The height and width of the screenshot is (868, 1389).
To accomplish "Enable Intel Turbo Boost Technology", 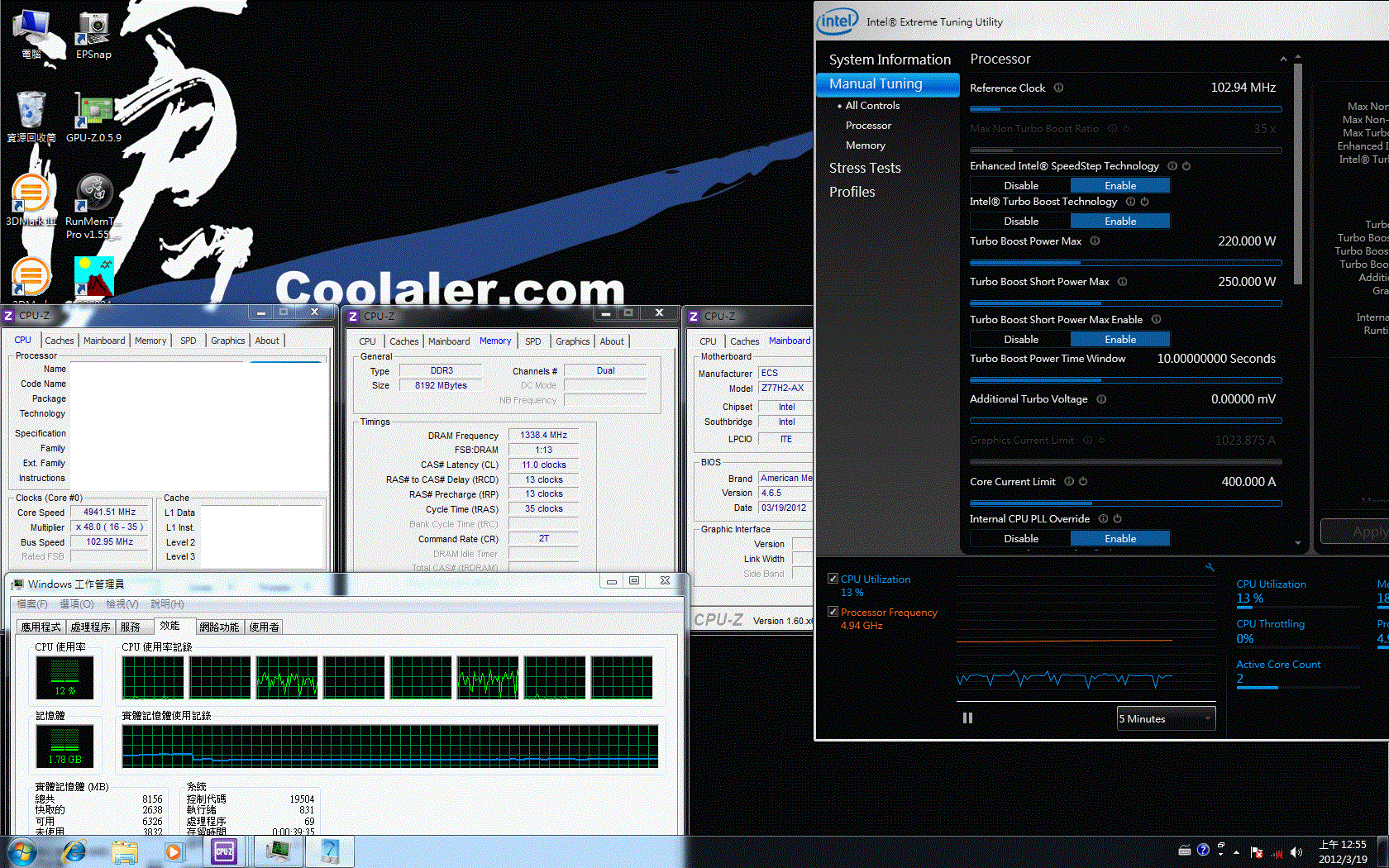I will click(x=1120, y=222).
